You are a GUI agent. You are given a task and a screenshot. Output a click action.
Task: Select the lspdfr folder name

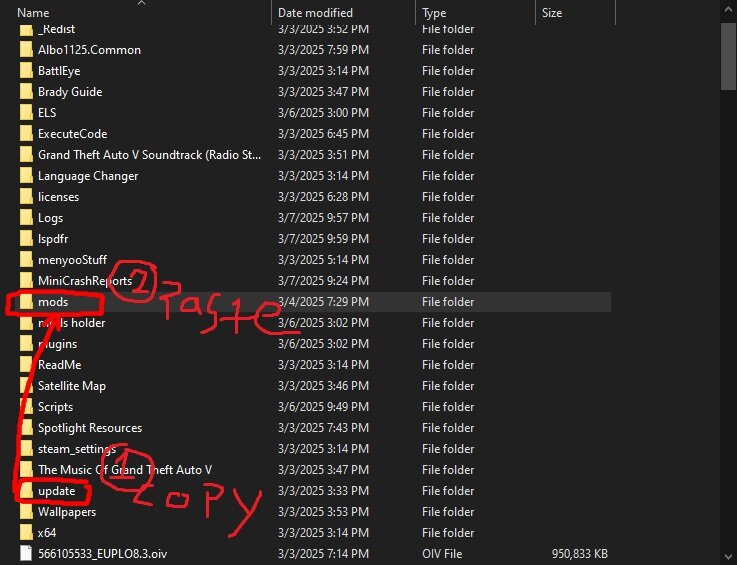pyautogui.click(x=53, y=239)
